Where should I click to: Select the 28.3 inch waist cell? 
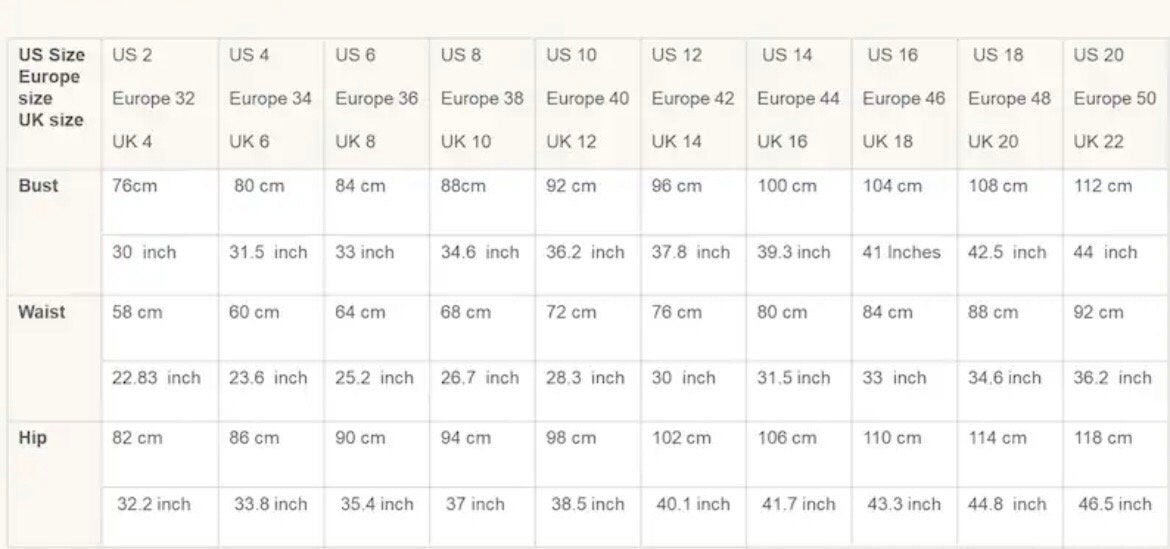point(585,378)
